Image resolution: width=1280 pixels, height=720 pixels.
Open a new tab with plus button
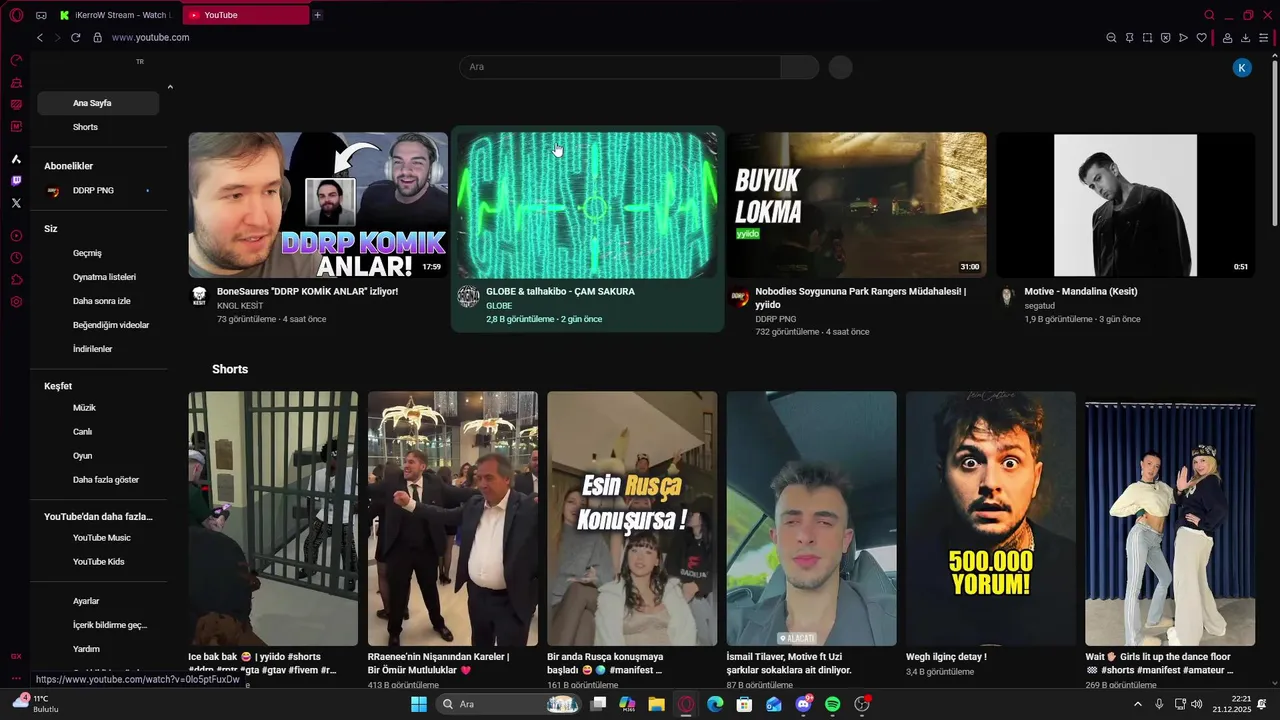[317, 15]
